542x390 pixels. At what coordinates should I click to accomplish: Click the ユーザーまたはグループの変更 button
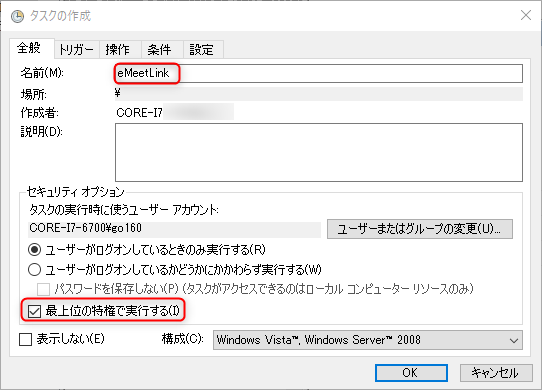420,229
